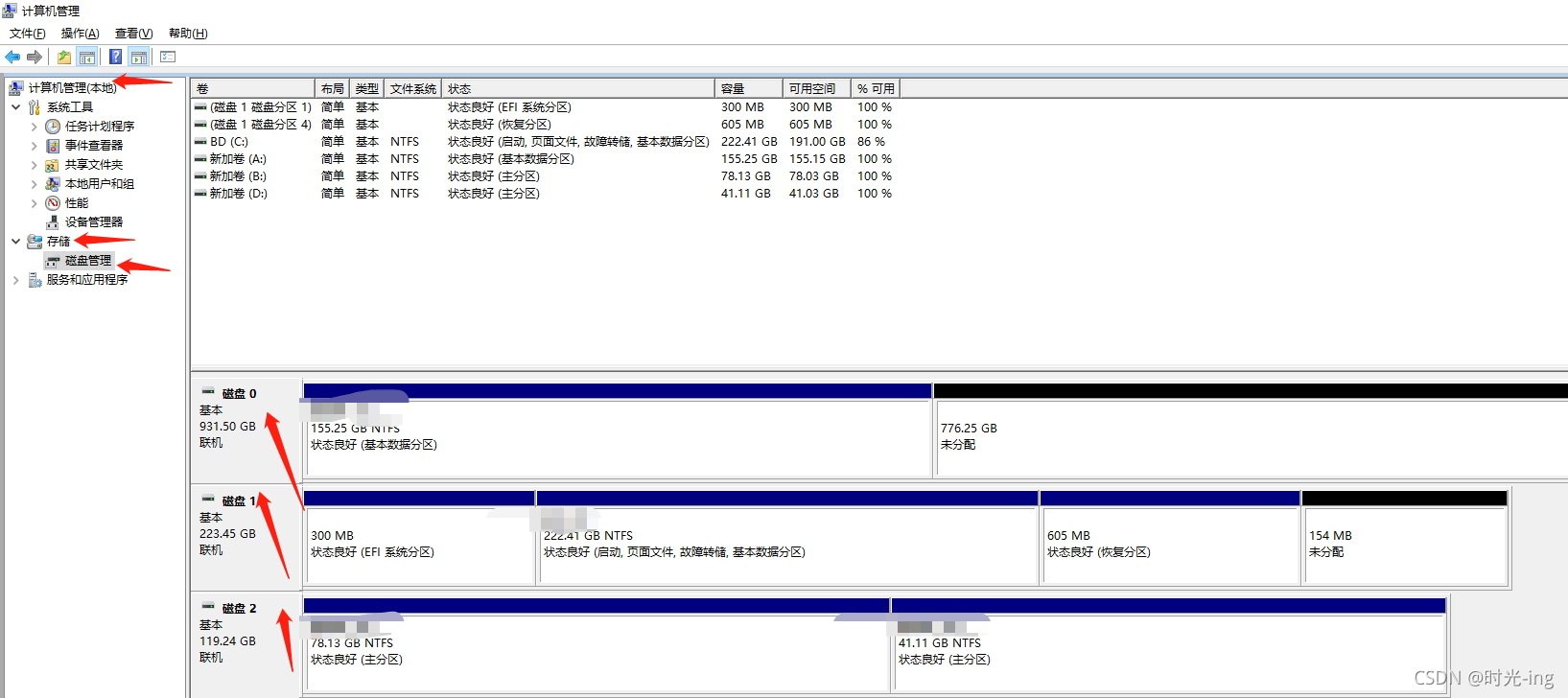Sort by the 文件系统 column header
The image size is (1568, 698).
(x=413, y=88)
